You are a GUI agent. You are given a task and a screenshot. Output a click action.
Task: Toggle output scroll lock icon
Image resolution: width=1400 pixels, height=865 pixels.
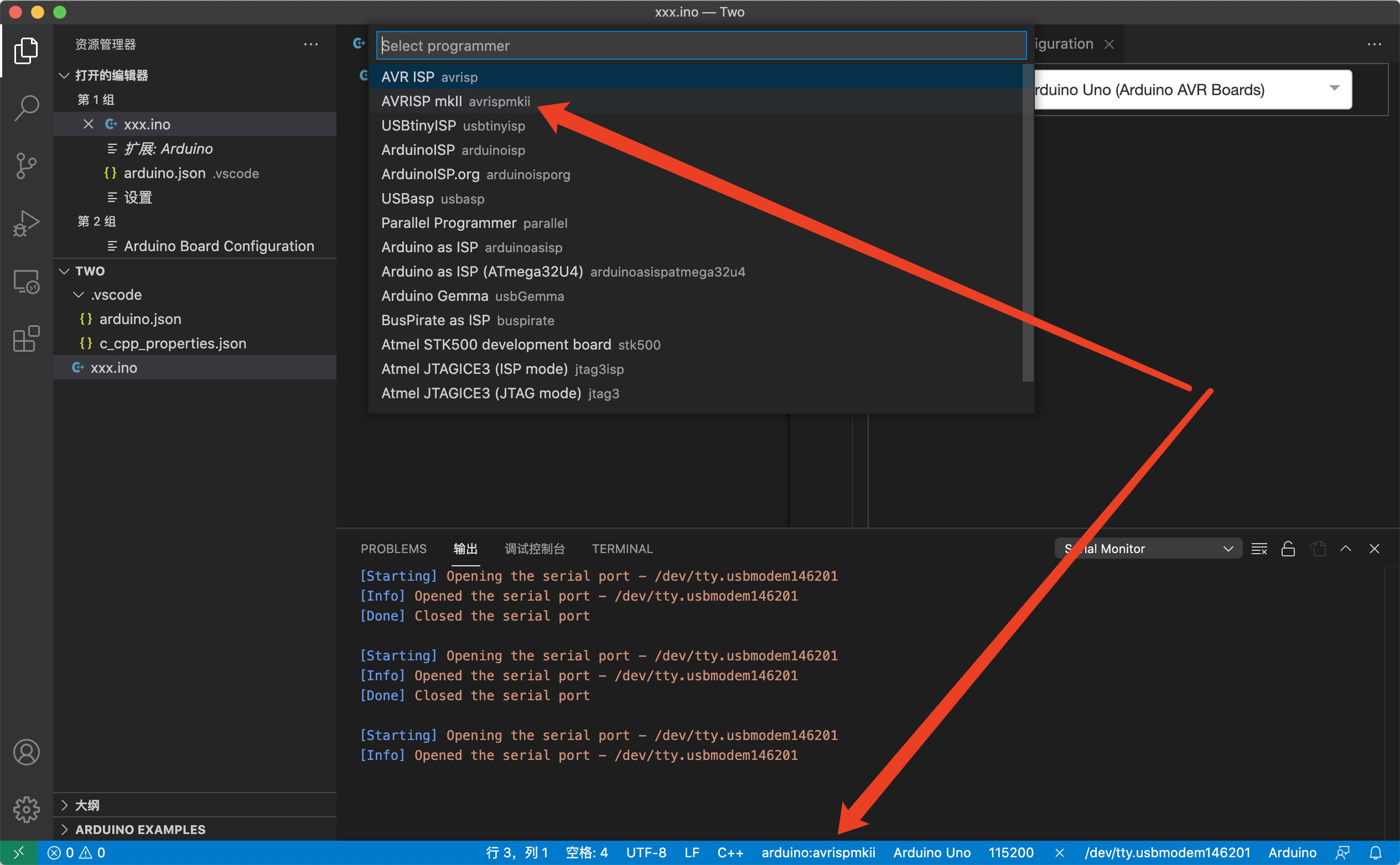[1288, 549]
